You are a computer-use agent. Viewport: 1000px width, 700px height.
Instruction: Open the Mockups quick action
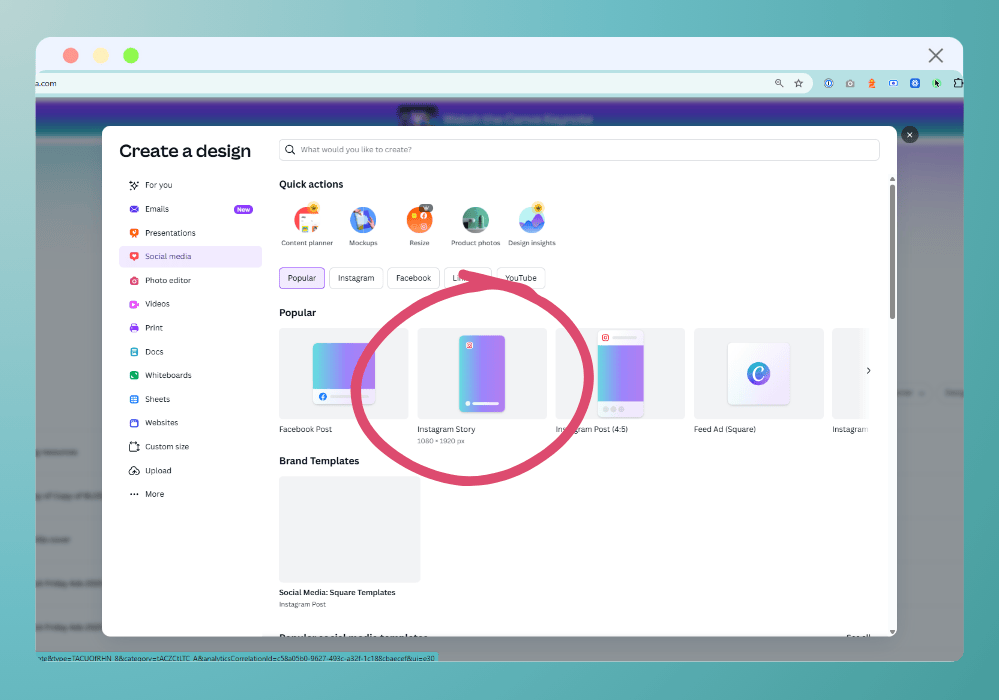tap(363, 225)
